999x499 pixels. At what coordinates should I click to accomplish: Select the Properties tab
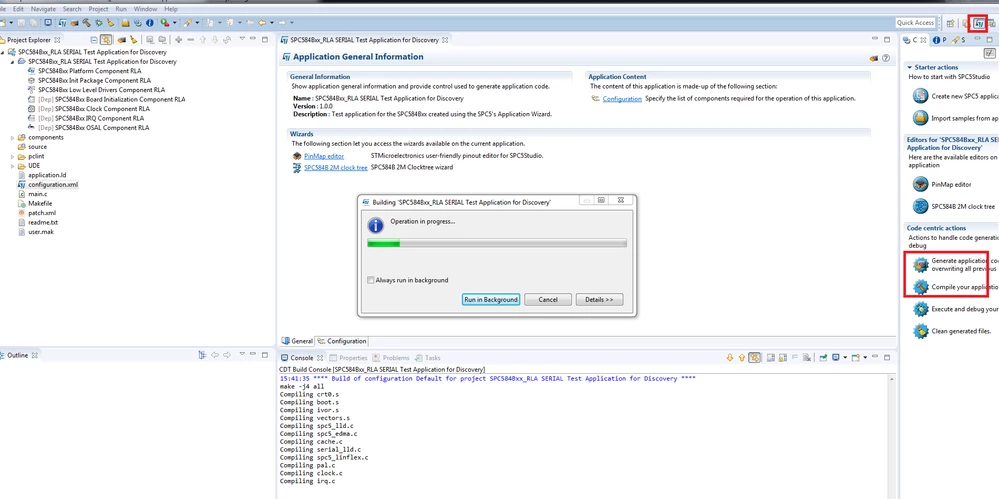pyautogui.click(x=349, y=358)
